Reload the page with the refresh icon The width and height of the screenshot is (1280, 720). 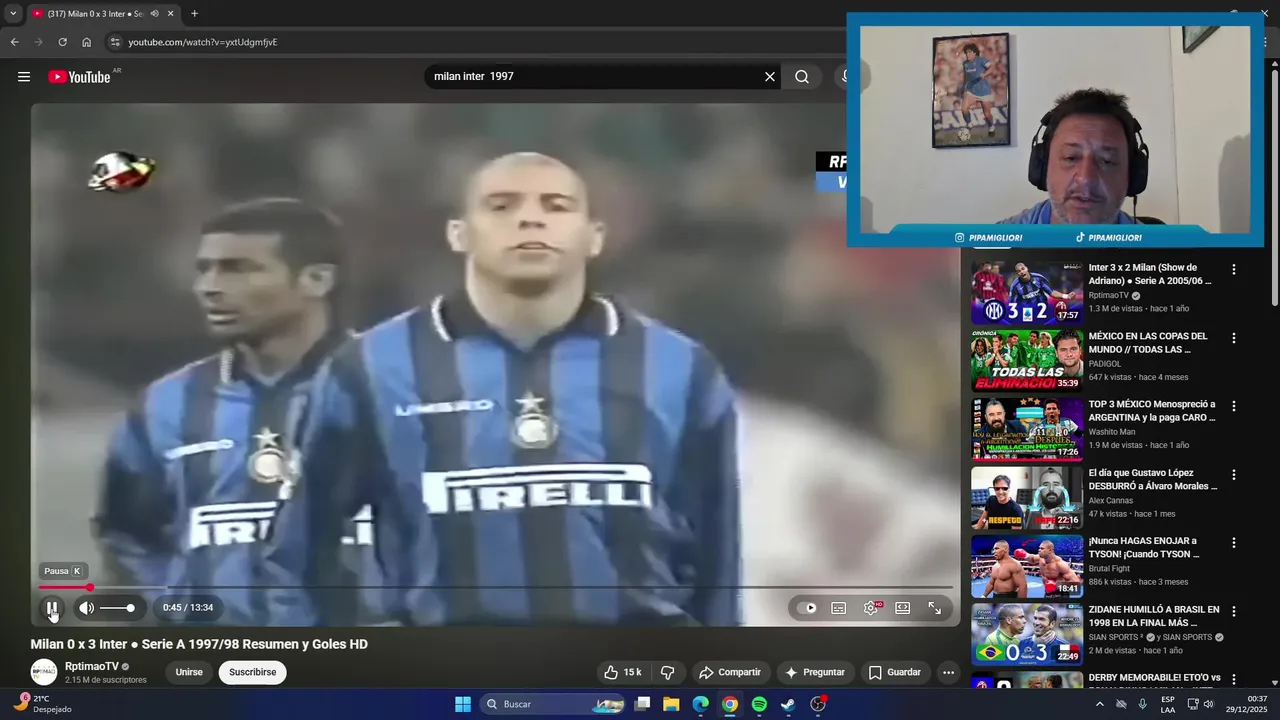click(62, 42)
